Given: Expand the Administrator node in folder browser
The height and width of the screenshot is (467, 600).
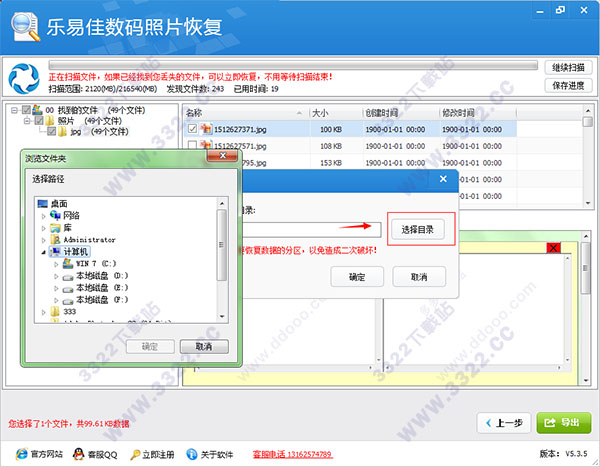Looking at the screenshot, I should point(44,240).
